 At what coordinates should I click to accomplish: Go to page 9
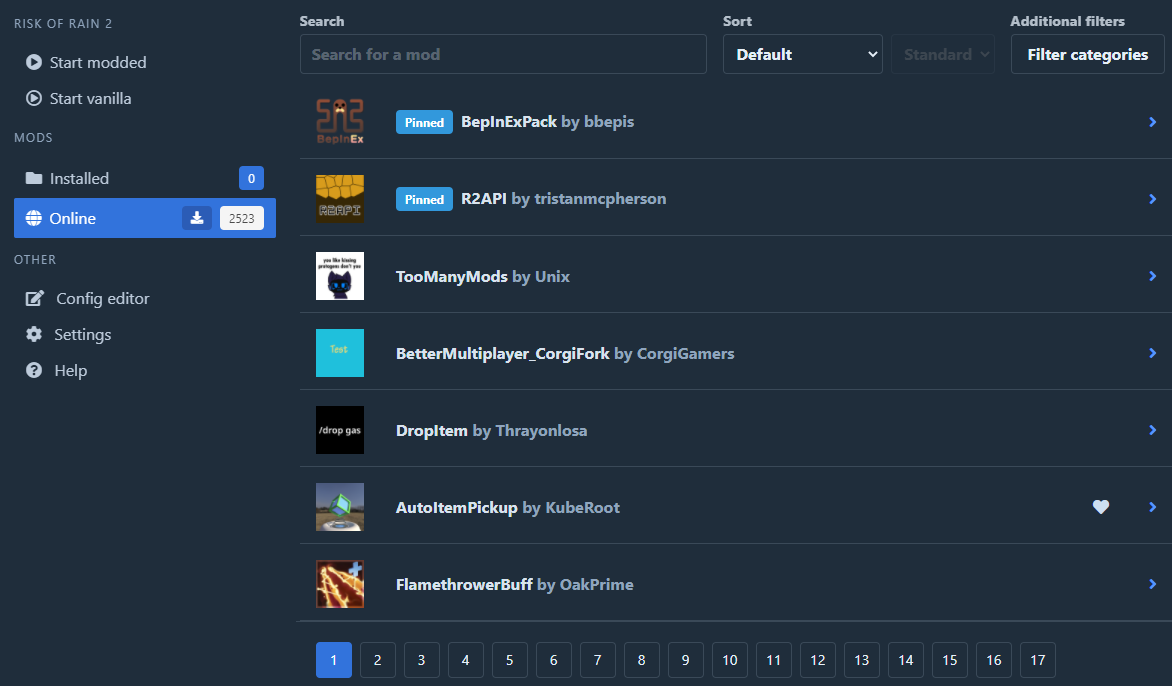click(685, 660)
